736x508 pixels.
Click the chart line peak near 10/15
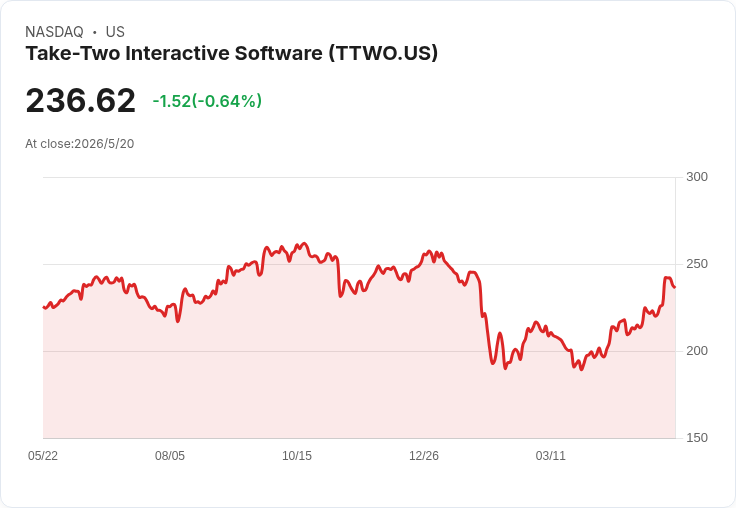click(304, 244)
